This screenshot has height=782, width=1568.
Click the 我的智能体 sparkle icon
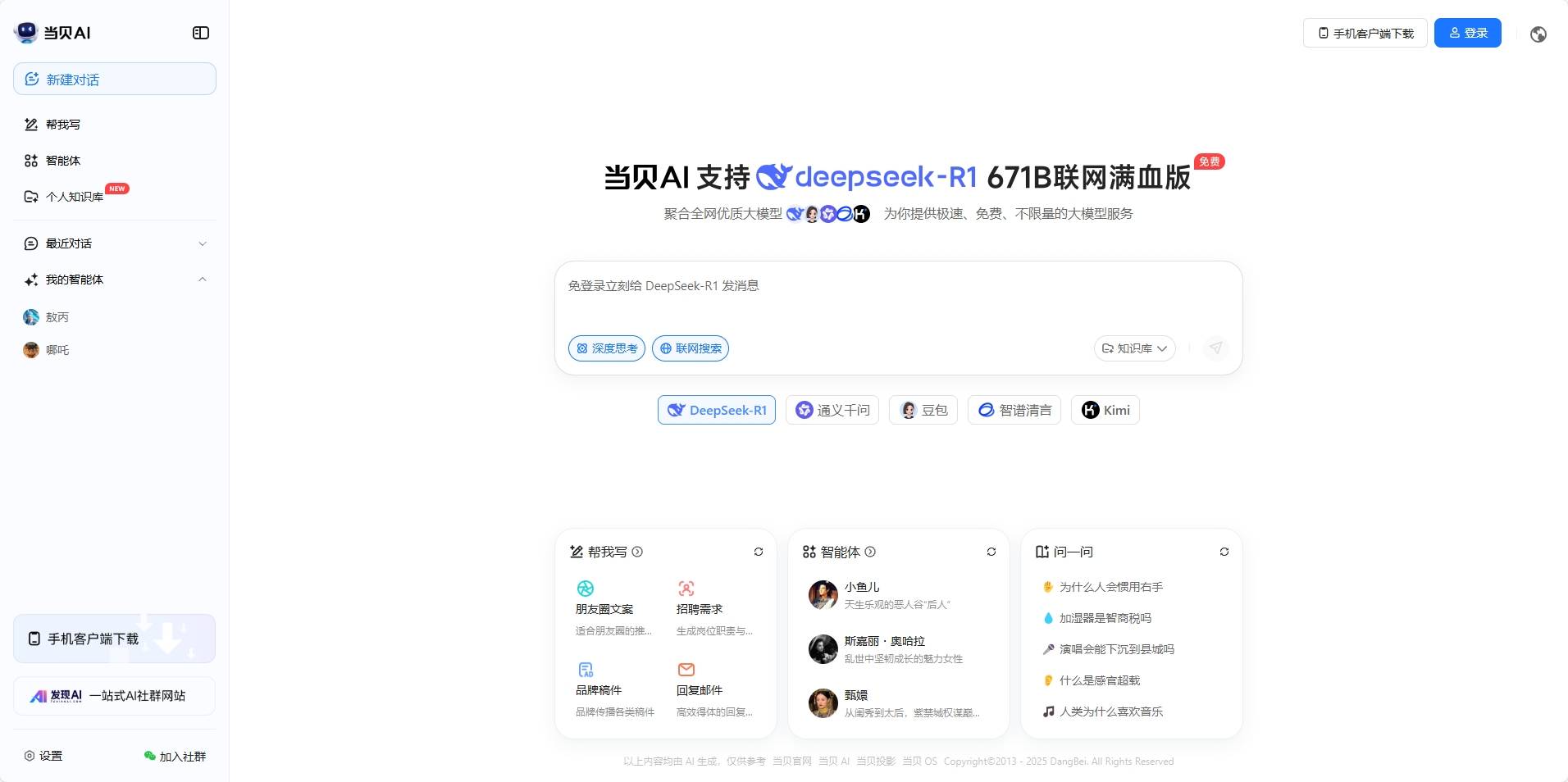coord(31,280)
